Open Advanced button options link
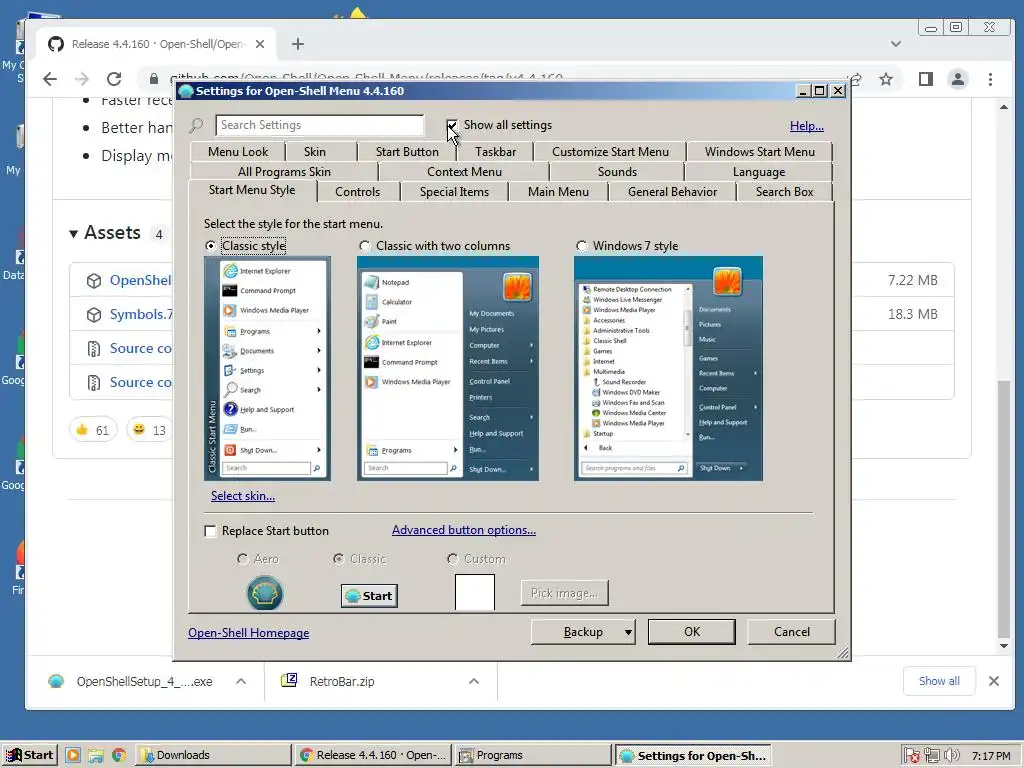Viewport: 1024px width, 768px height. tap(464, 530)
